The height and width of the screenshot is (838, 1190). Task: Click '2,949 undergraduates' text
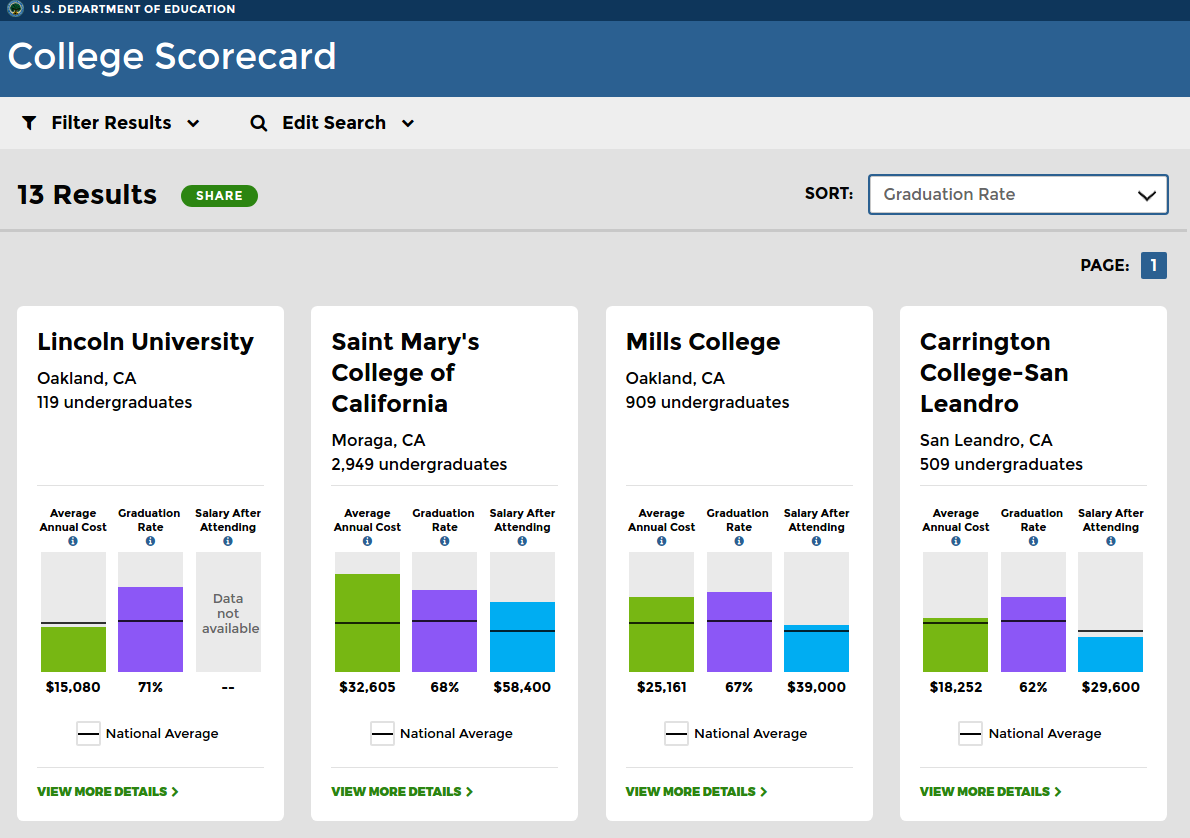click(x=419, y=465)
